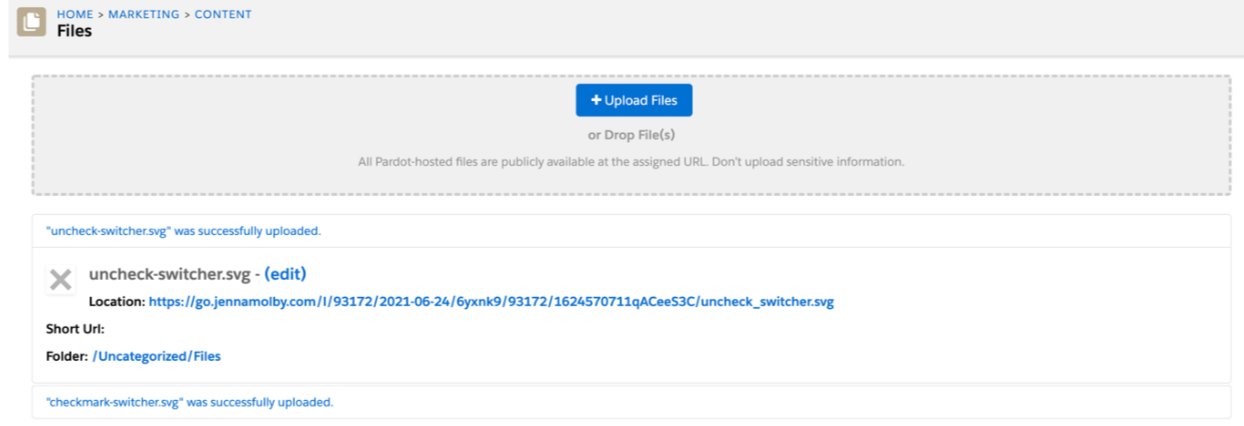The width and height of the screenshot is (1244, 426).
Task: Click the uncheck-switcher.svg X thumbnail
Action: coord(61,280)
